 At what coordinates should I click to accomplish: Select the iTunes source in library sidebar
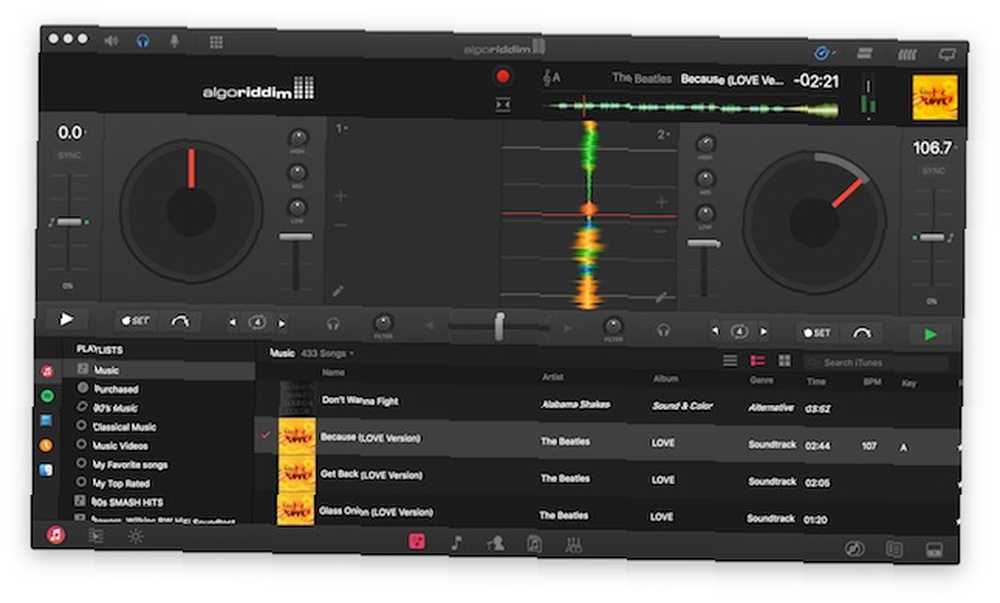(x=47, y=371)
